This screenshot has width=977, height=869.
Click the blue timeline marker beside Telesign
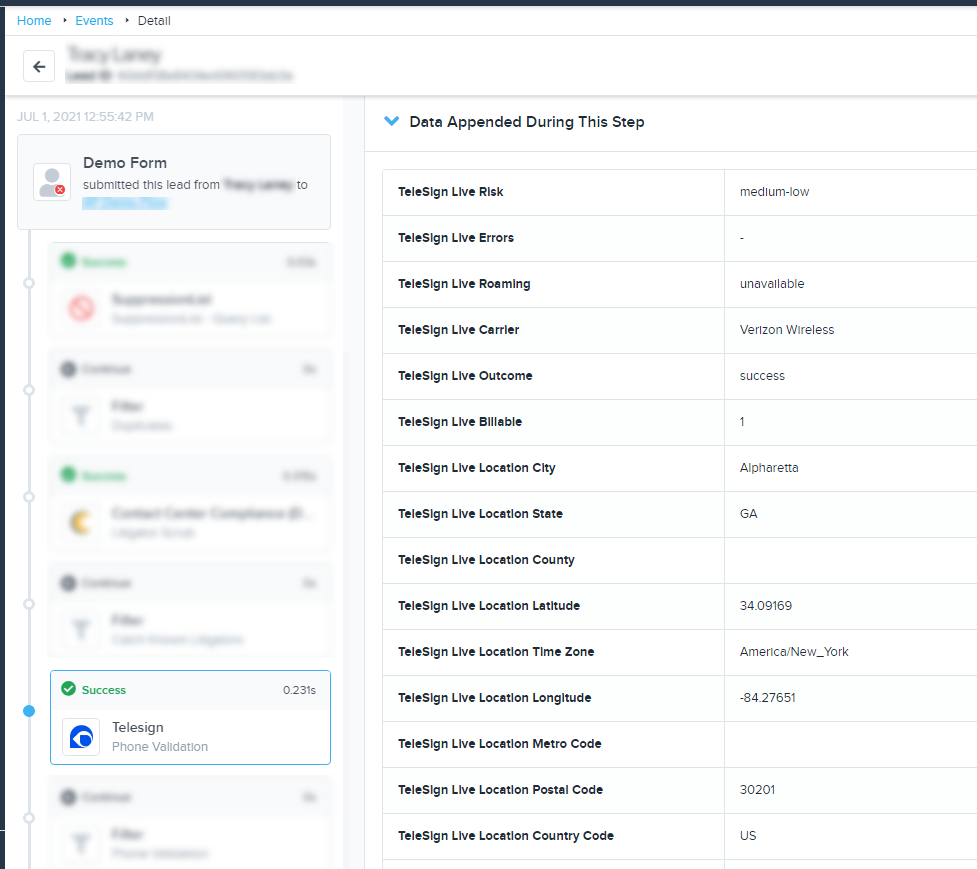pos(28,711)
